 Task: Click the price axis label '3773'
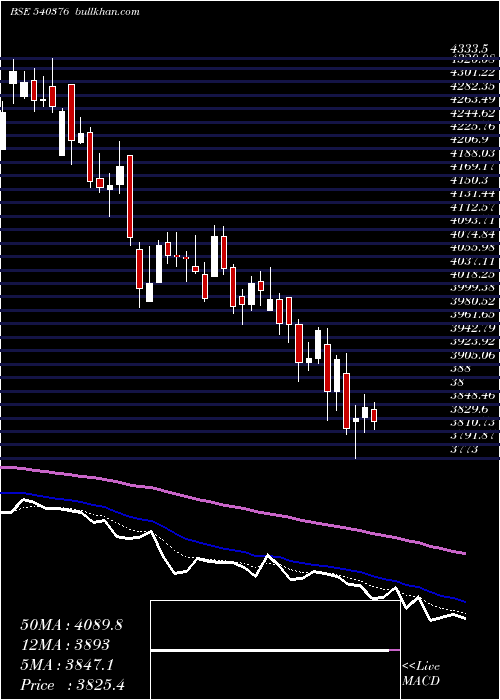pyautogui.click(x=464, y=450)
